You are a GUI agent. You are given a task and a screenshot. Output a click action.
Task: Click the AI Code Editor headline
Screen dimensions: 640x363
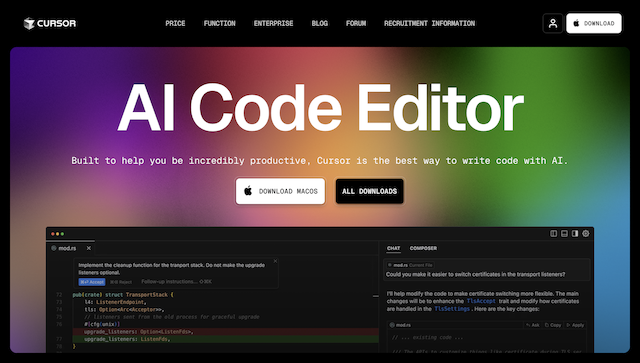[x=320, y=108]
